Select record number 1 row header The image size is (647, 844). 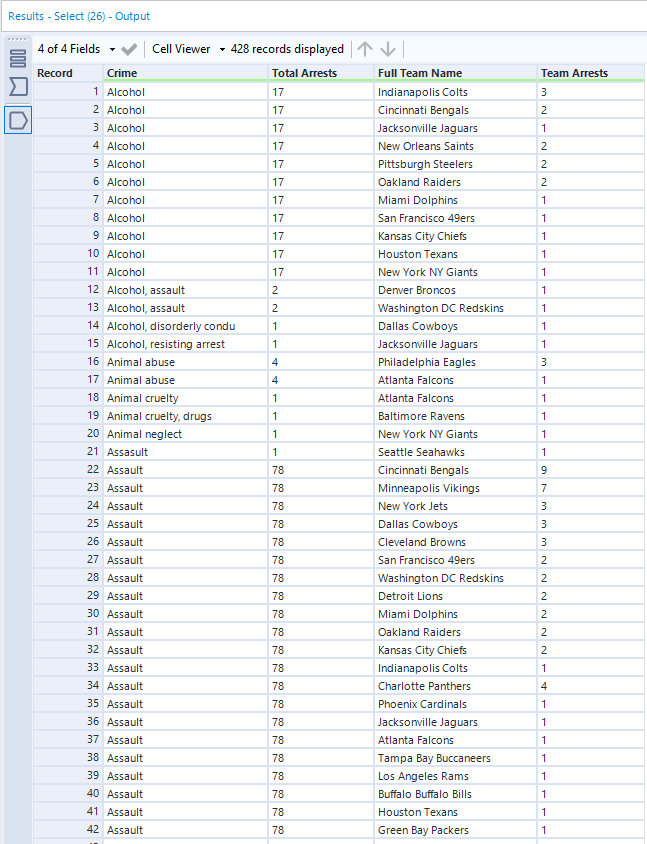[68, 92]
